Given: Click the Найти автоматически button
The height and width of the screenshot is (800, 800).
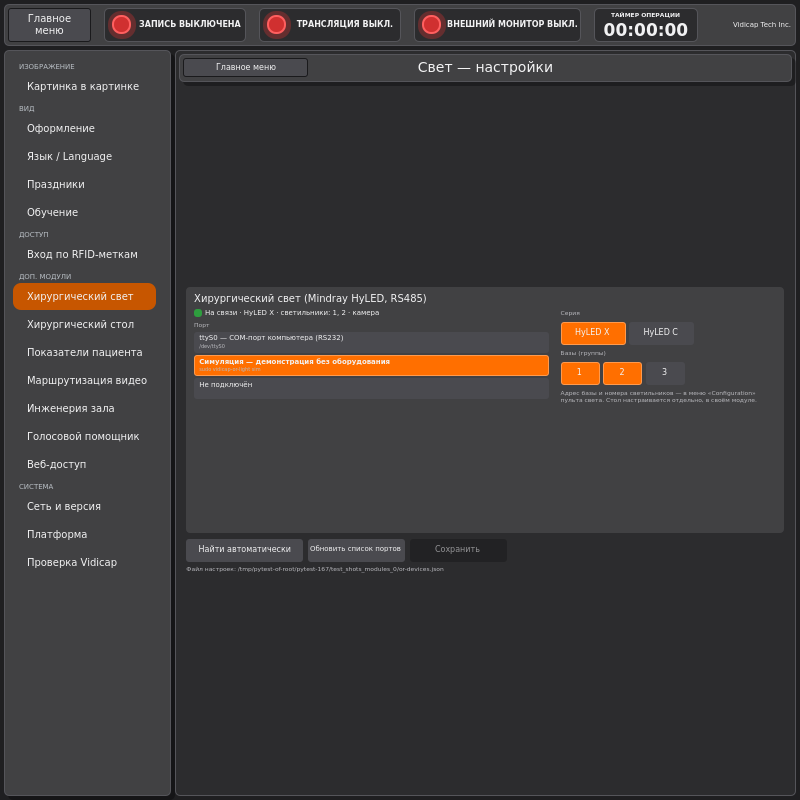Looking at the screenshot, I should pos(244,550).
